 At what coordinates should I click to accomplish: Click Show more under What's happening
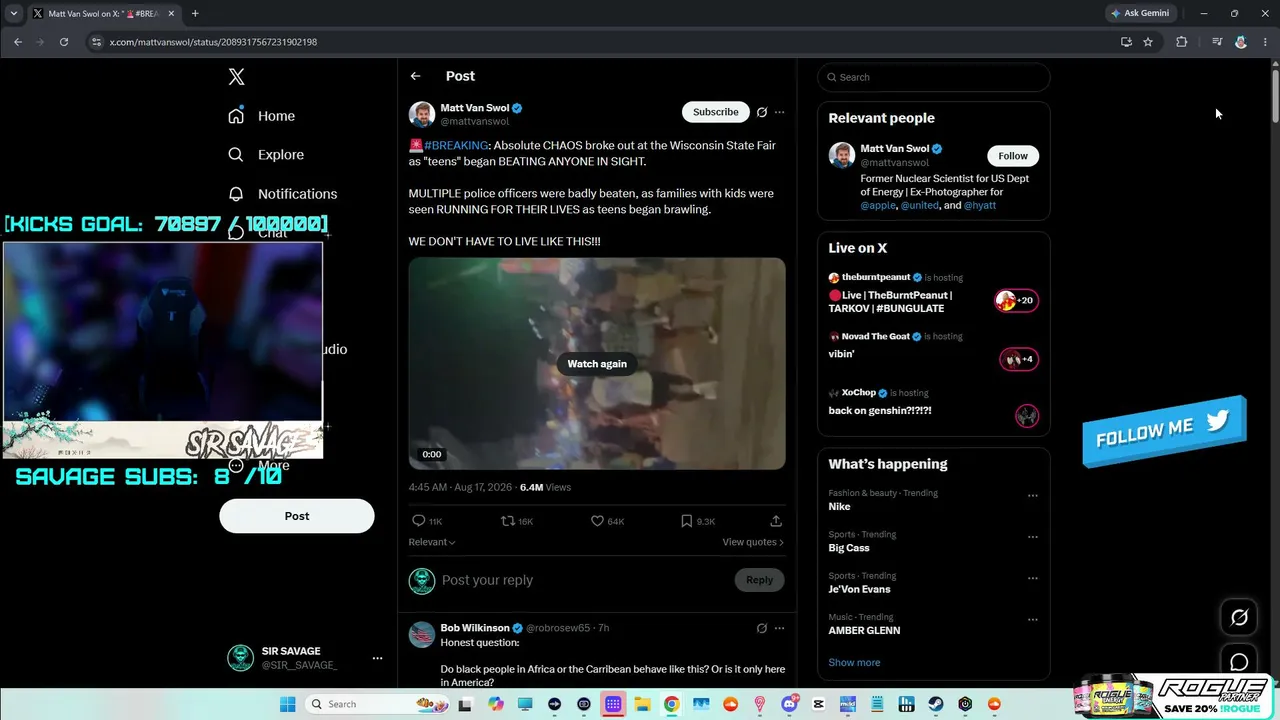(x=854, y=662)
